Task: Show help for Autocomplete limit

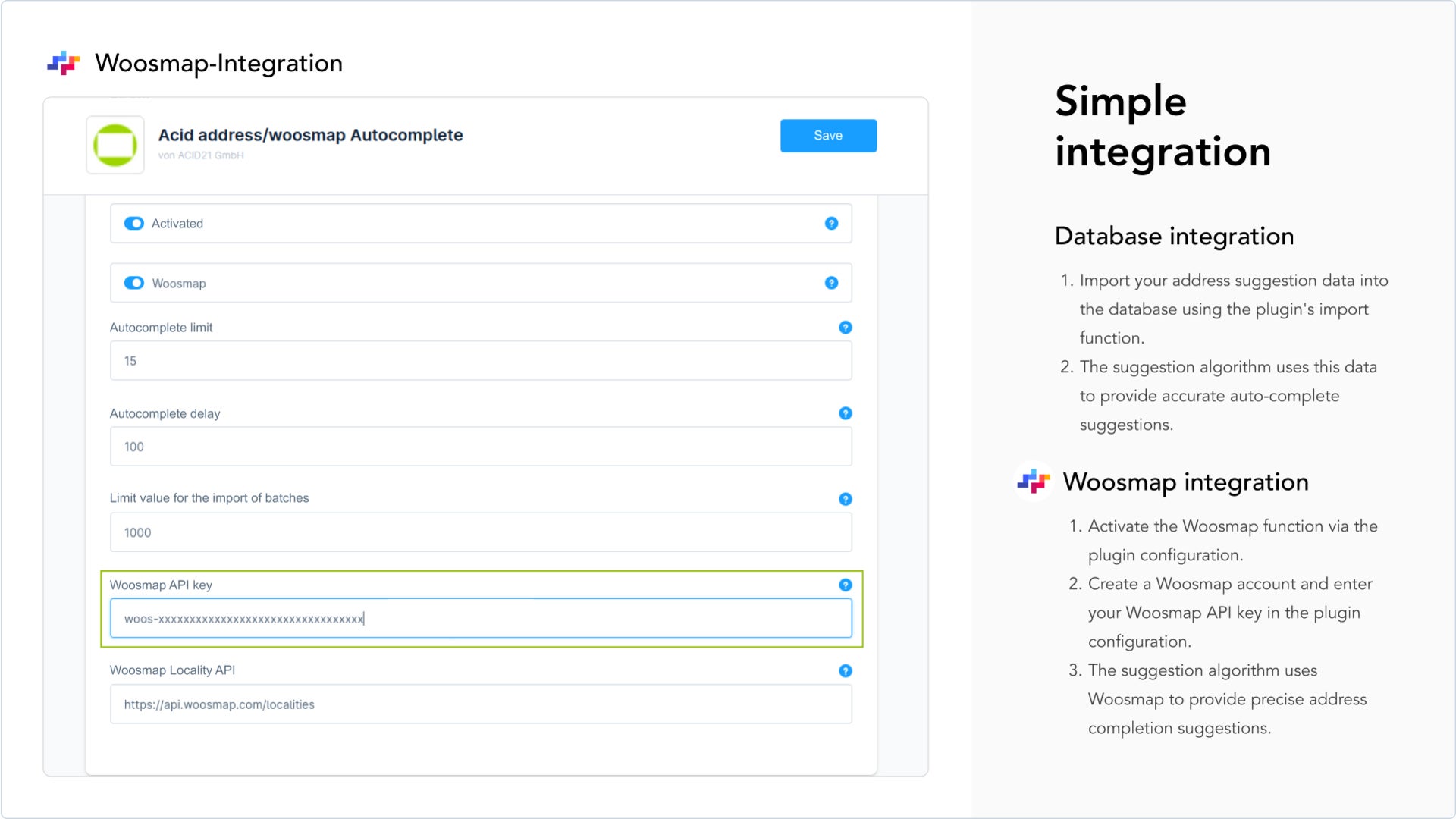Action: [846, 328]
